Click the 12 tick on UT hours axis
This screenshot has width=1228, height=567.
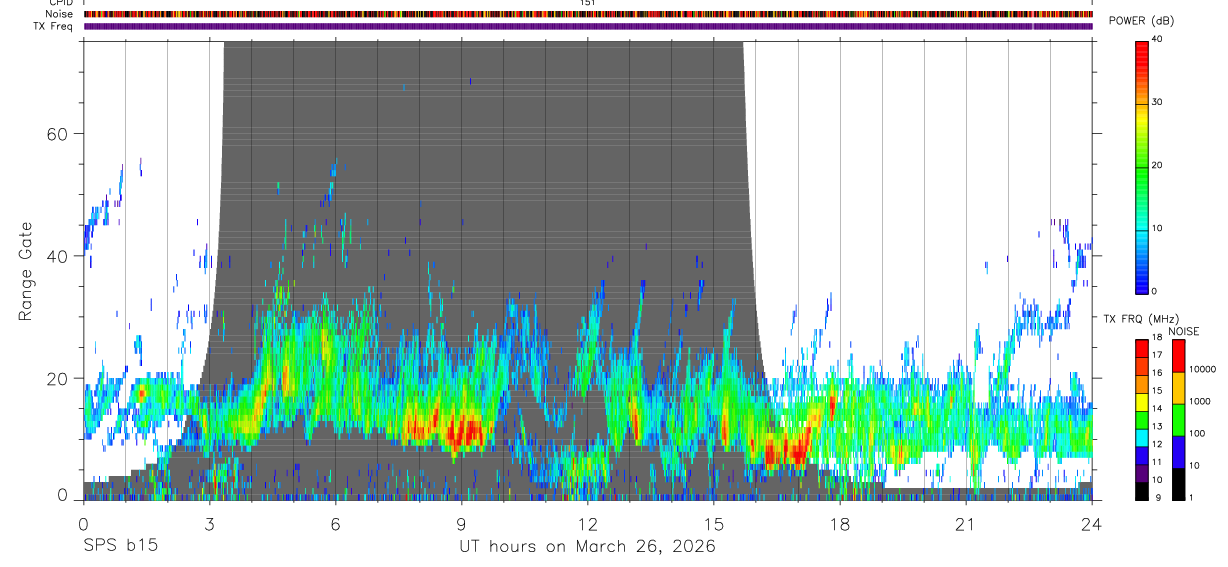pyautogui.click(x=587, y=523)
